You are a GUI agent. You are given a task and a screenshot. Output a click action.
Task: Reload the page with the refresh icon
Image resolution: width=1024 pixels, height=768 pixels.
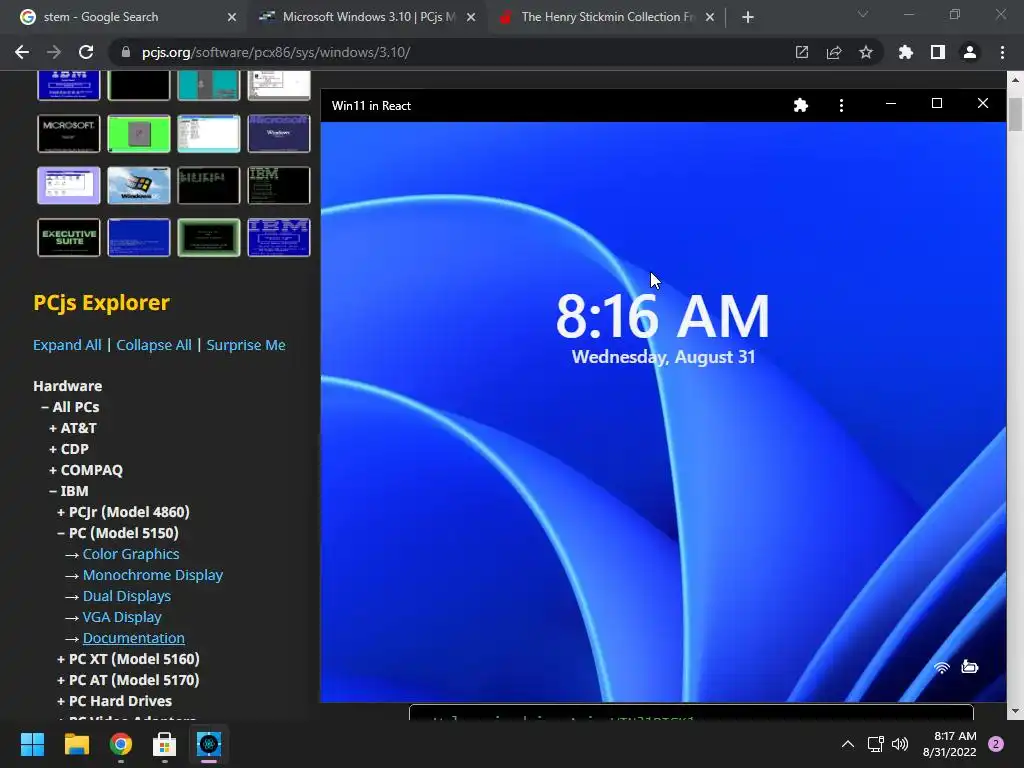(x=86, y=52)
